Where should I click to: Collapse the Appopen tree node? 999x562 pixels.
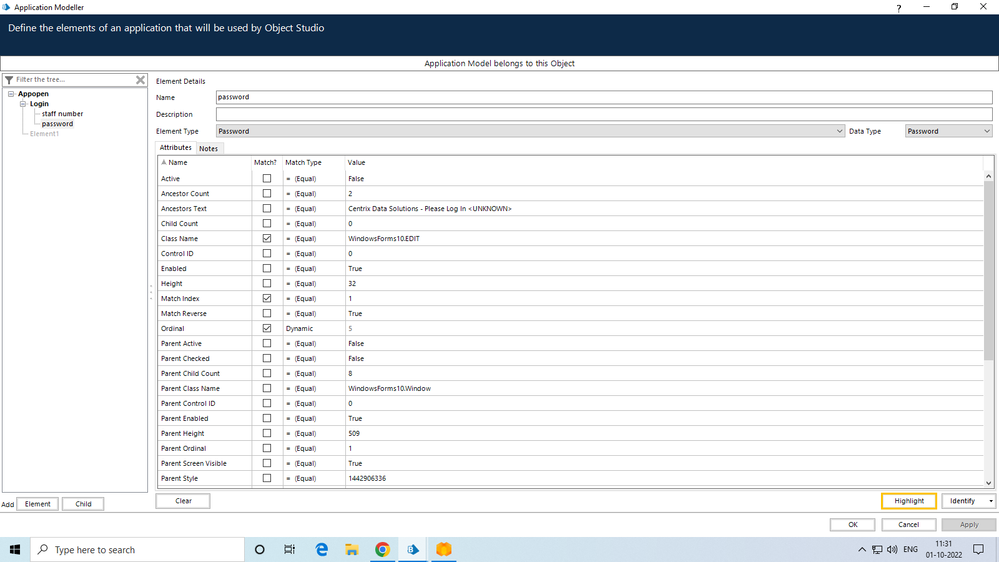(11, 94)
